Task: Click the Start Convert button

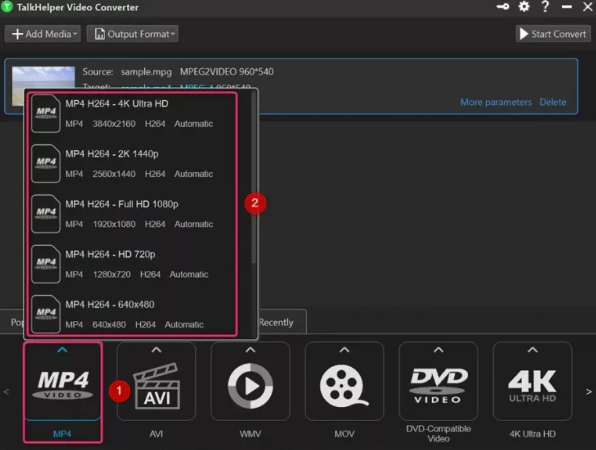Action: 553,34
